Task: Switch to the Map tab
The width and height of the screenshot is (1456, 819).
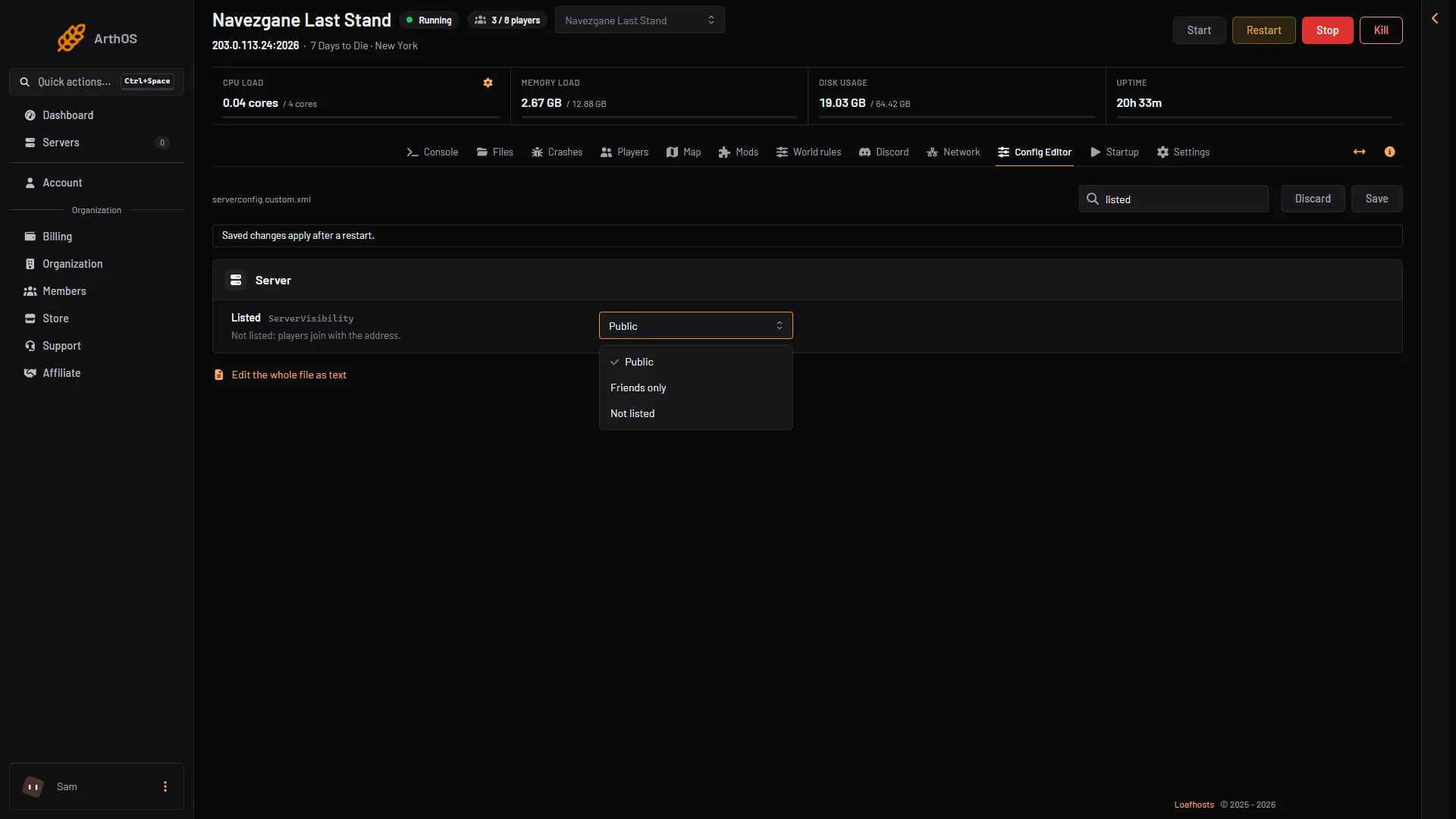Action: pos(683,152)
